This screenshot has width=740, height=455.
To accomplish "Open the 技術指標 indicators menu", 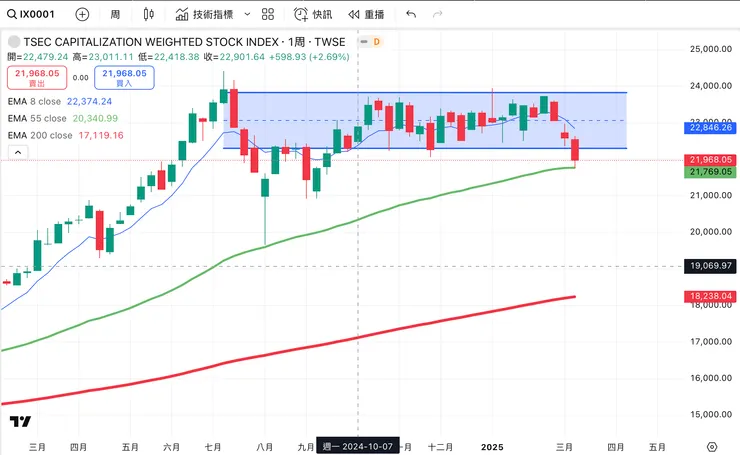I will click(204, 15).
